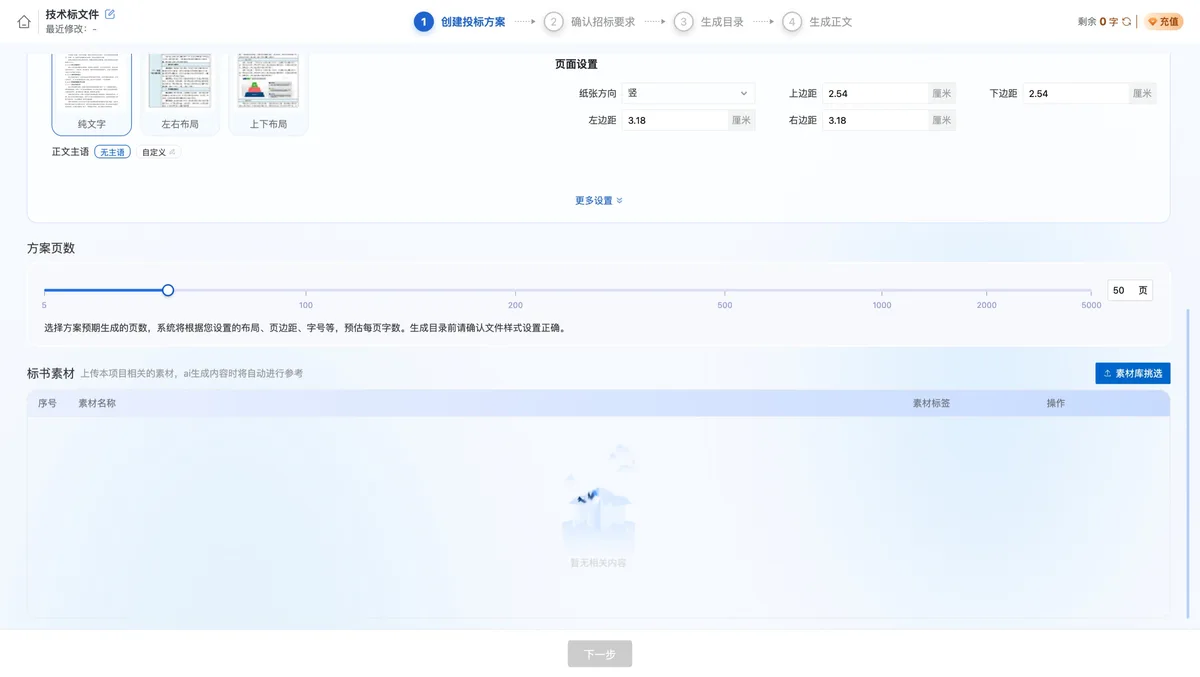Select the 无主语 subject option

[112, 152]
